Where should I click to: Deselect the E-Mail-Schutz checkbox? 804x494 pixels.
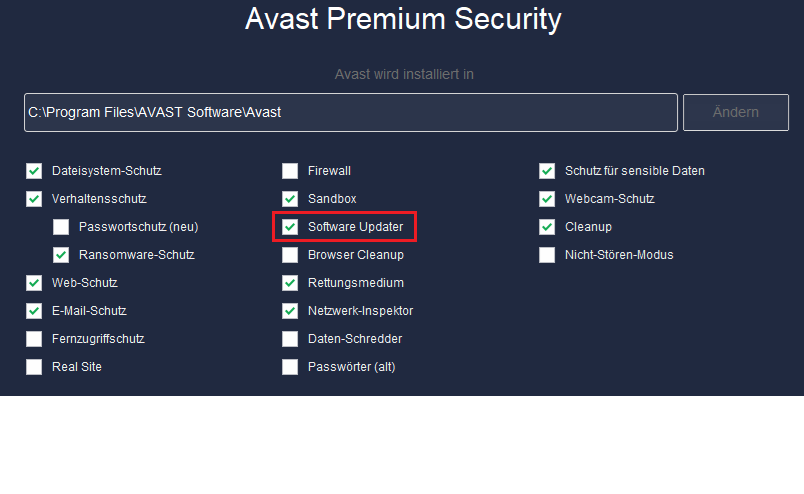pyautogui.click(x=35, y=311)
